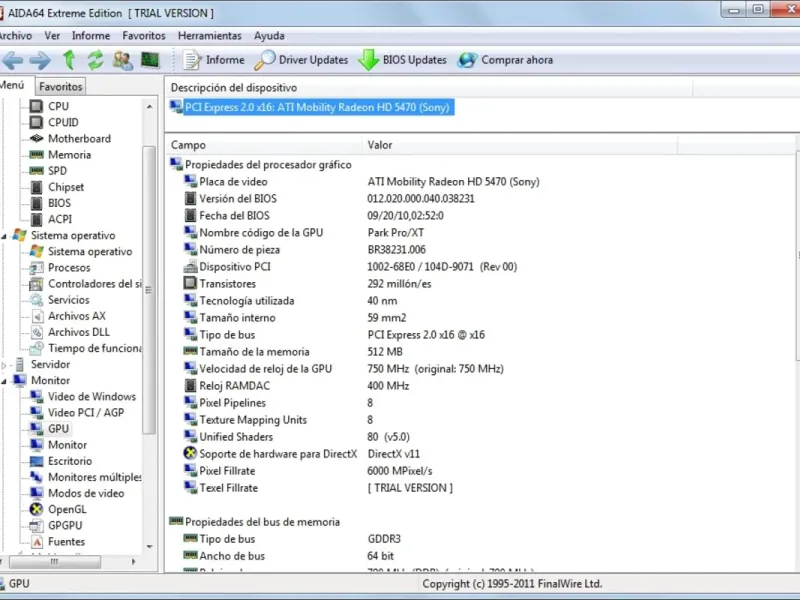Click the Valor column header
This screenshot has height=600, width=800.
520,145
